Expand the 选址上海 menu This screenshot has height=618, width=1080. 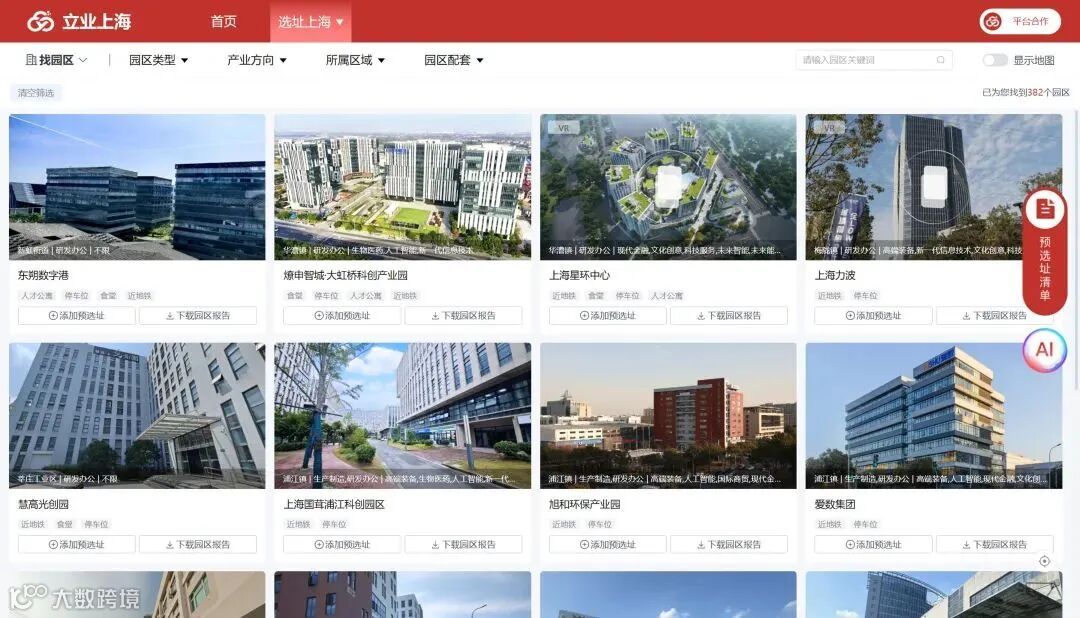(311, 22)
